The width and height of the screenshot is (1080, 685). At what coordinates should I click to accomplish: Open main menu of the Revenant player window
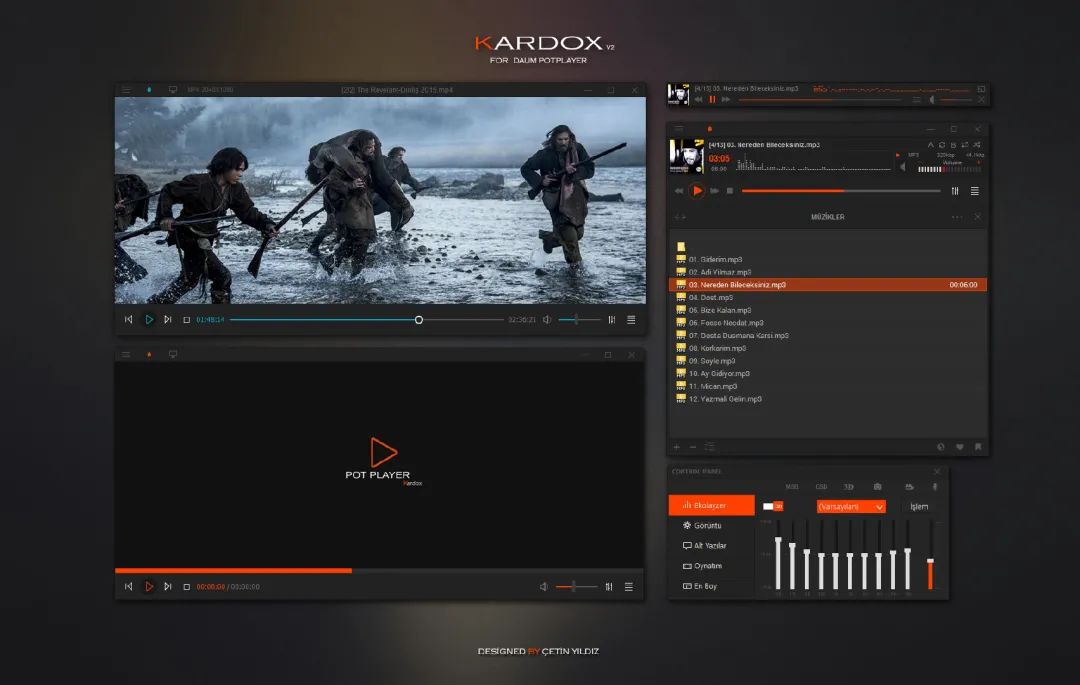pos(126,90)
